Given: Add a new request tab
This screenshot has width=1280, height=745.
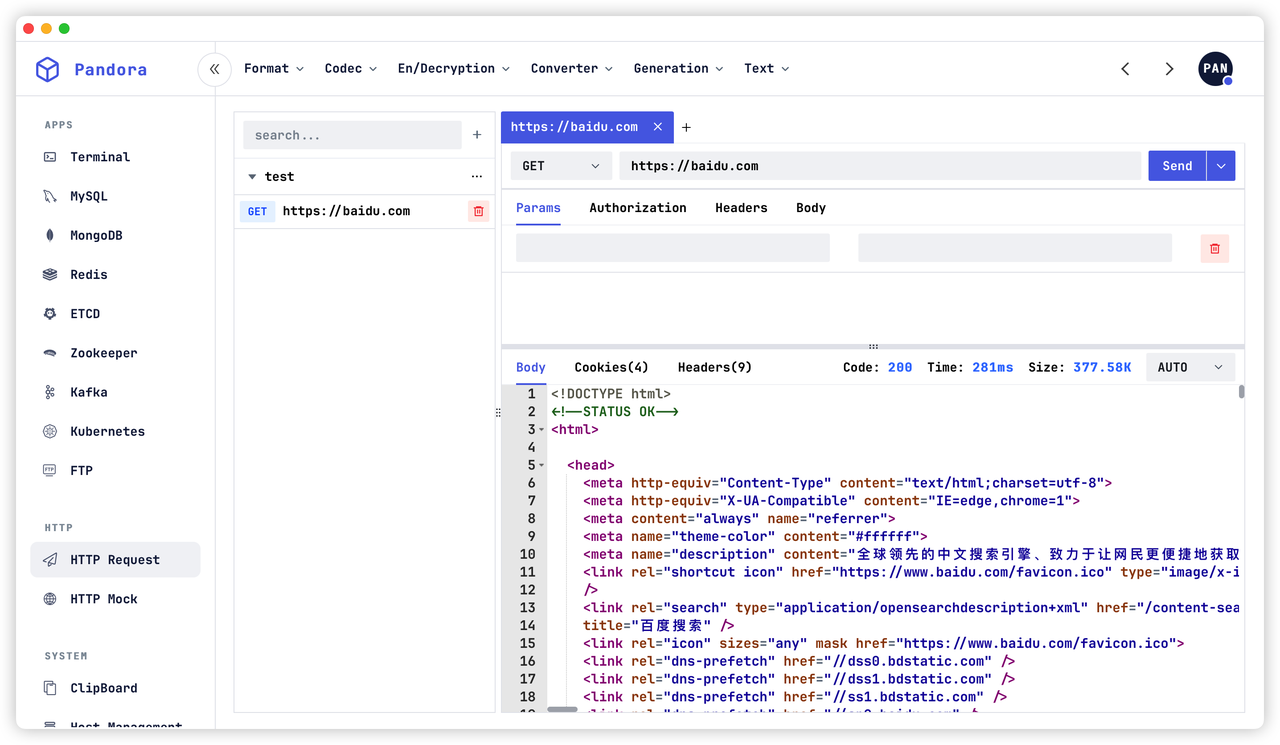Looking at the screenshot, I should coord(686,127).
